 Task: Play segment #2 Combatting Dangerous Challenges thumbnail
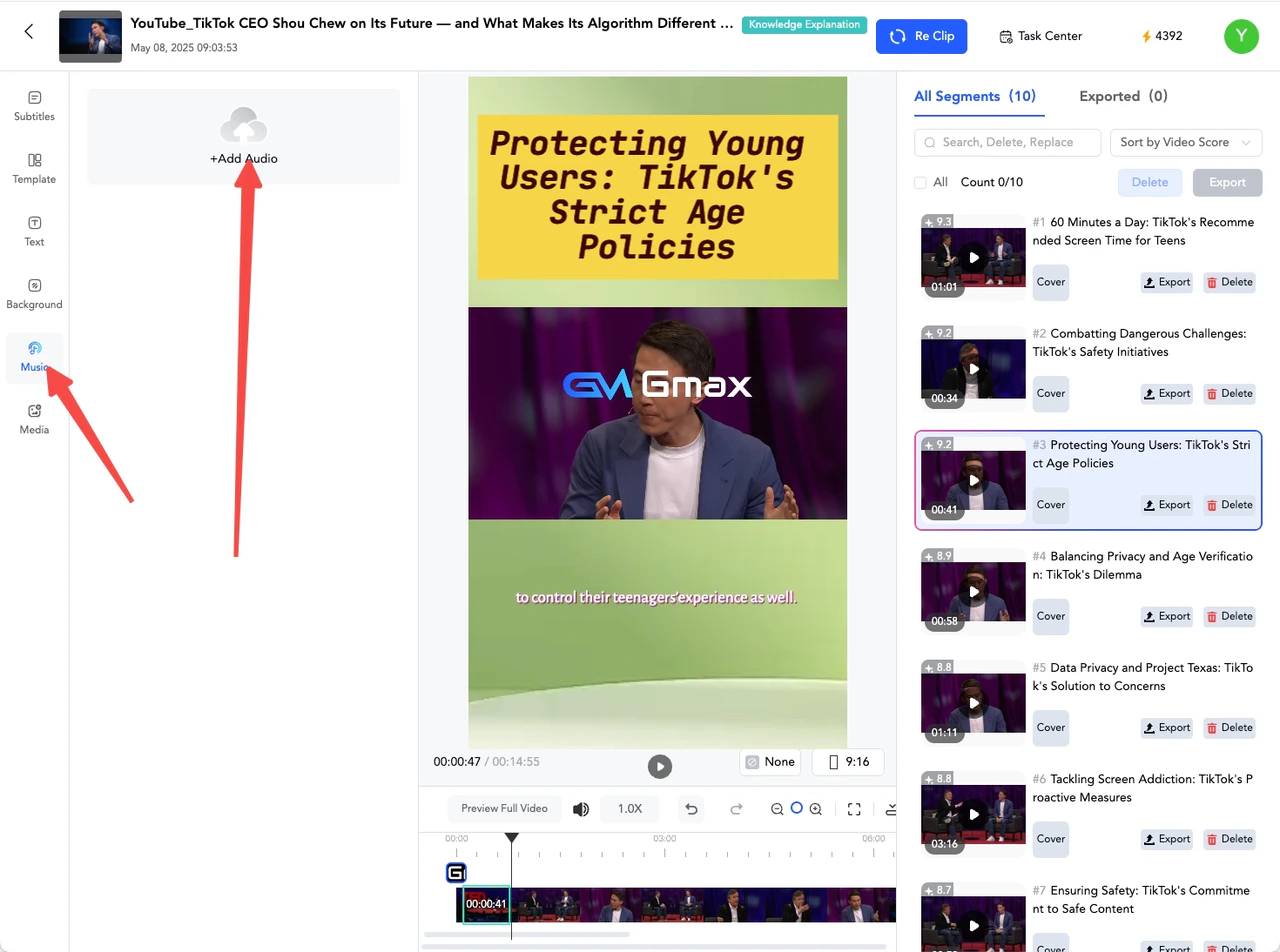[x=974, y=368]
